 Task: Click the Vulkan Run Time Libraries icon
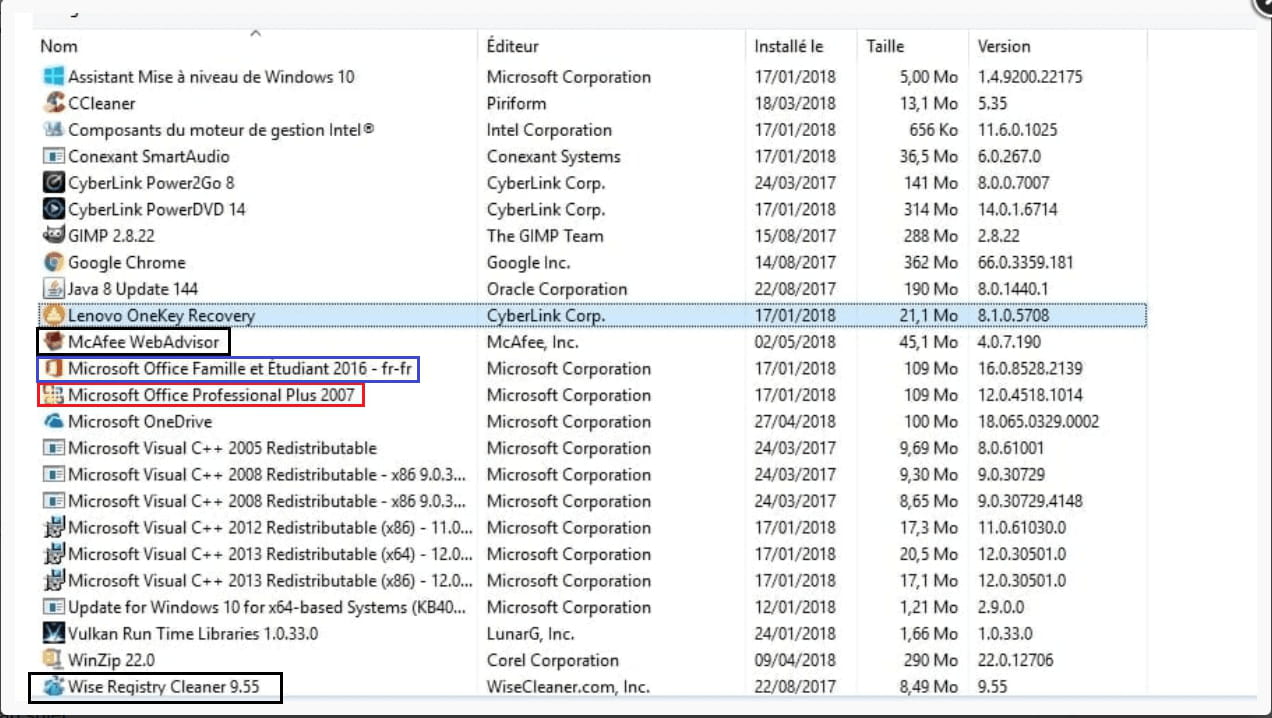point(54,633)
